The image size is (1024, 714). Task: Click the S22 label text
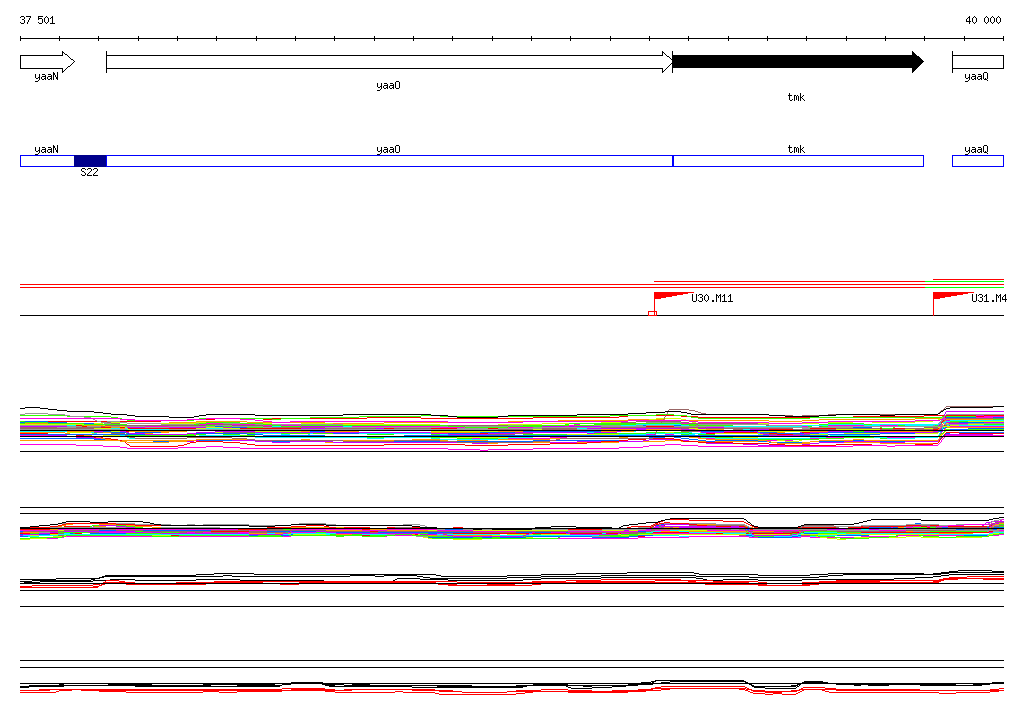(x=89, y=172)
